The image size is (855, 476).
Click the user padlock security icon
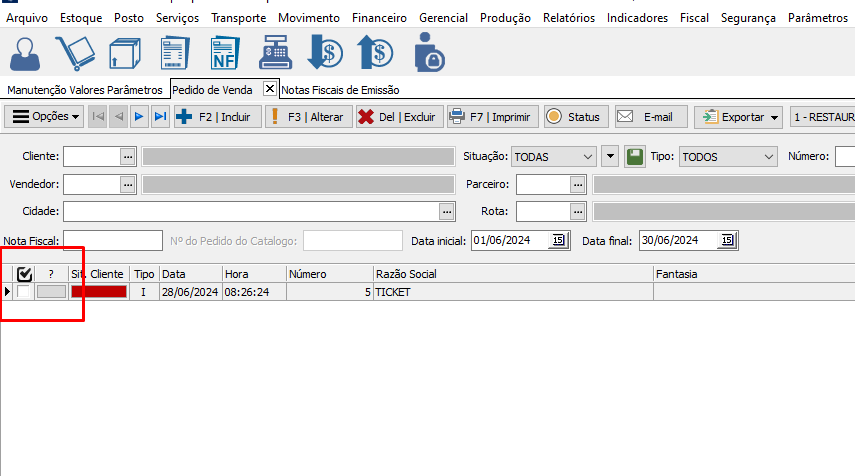click(x=430, y=52)
